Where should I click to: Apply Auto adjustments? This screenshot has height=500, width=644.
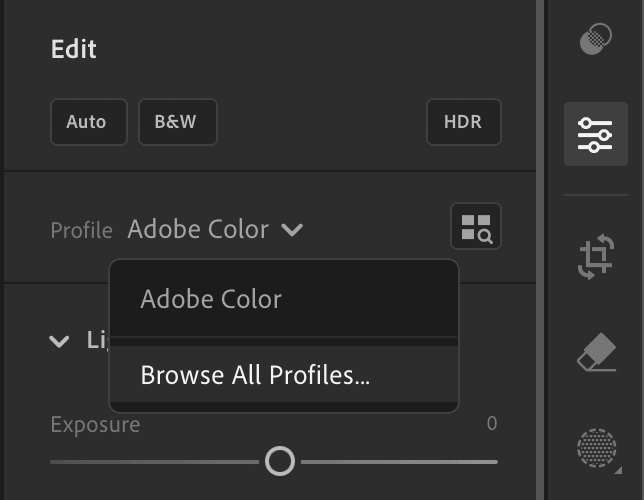[x=89, y=122]
